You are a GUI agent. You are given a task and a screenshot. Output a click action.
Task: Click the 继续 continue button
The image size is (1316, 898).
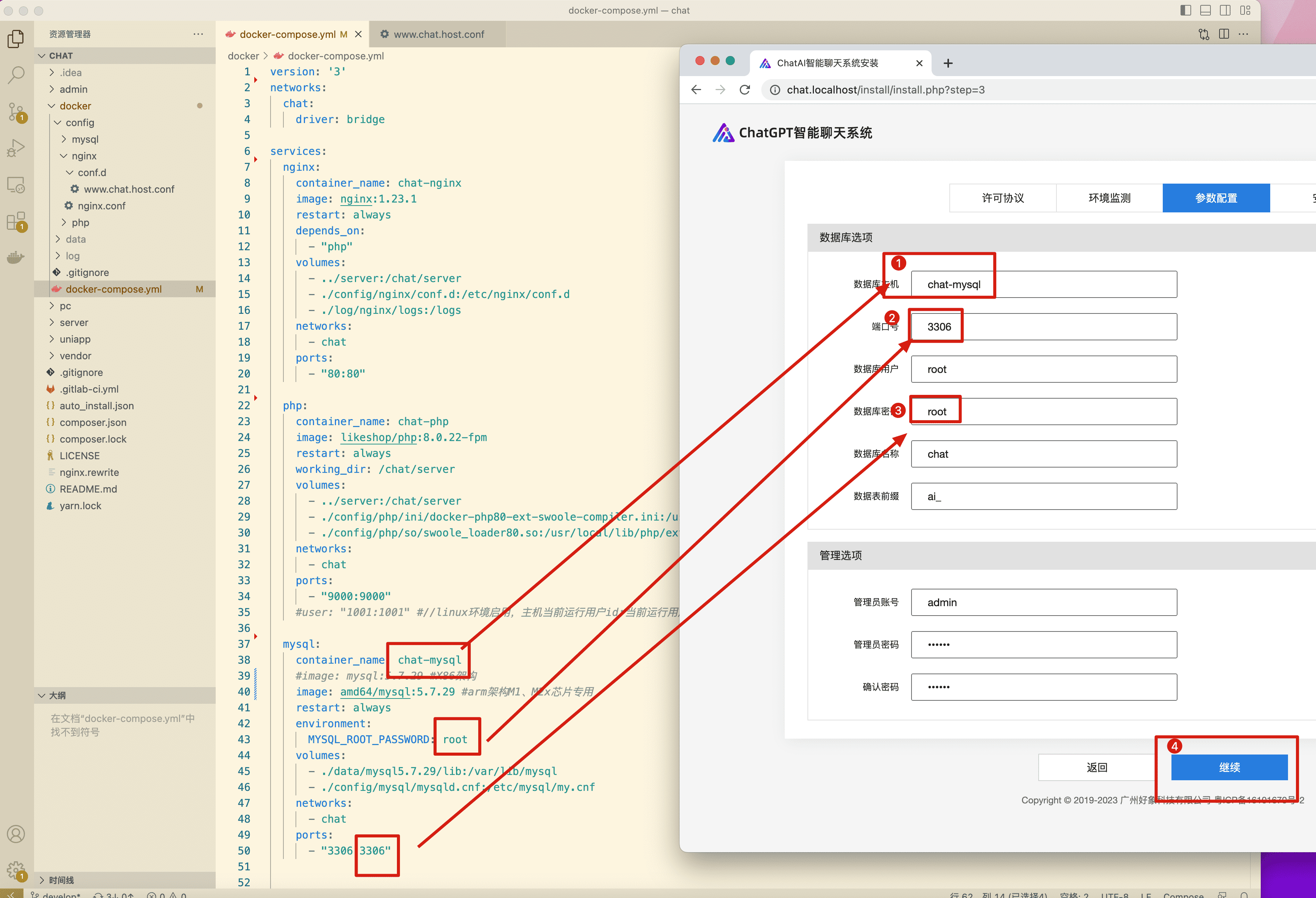1229,768
